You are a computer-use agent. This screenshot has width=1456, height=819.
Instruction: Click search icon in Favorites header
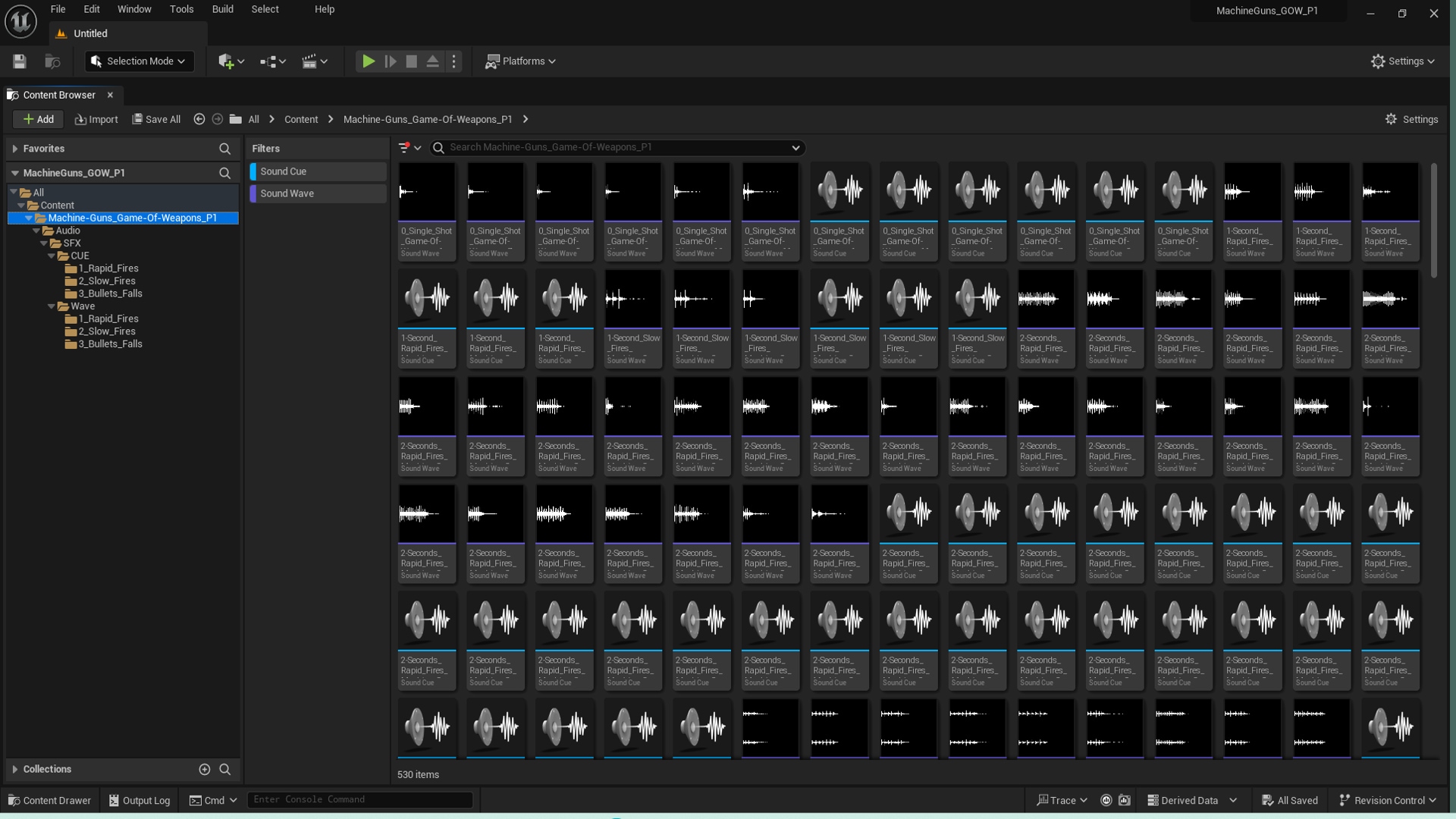pos(224,149)
